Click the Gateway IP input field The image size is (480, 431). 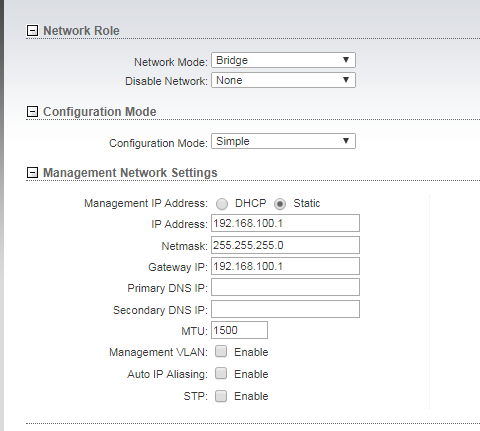coord(285,266)
